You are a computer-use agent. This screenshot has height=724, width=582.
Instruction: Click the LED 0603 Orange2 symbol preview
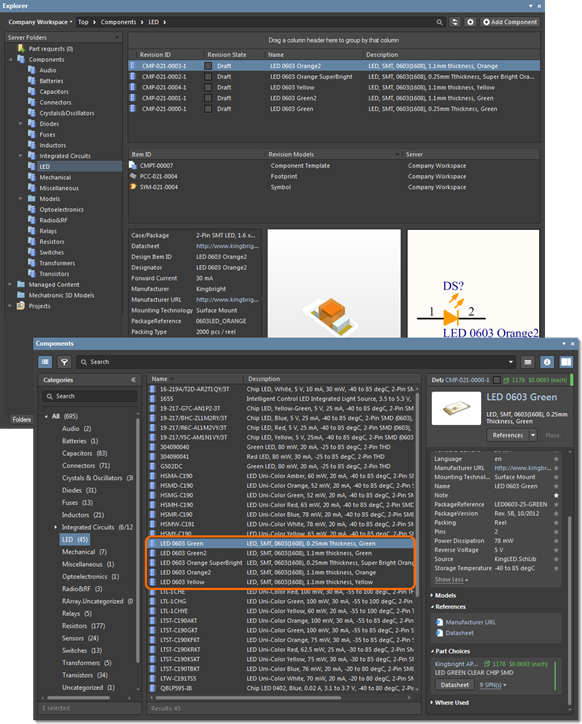[x=473, y=283]
